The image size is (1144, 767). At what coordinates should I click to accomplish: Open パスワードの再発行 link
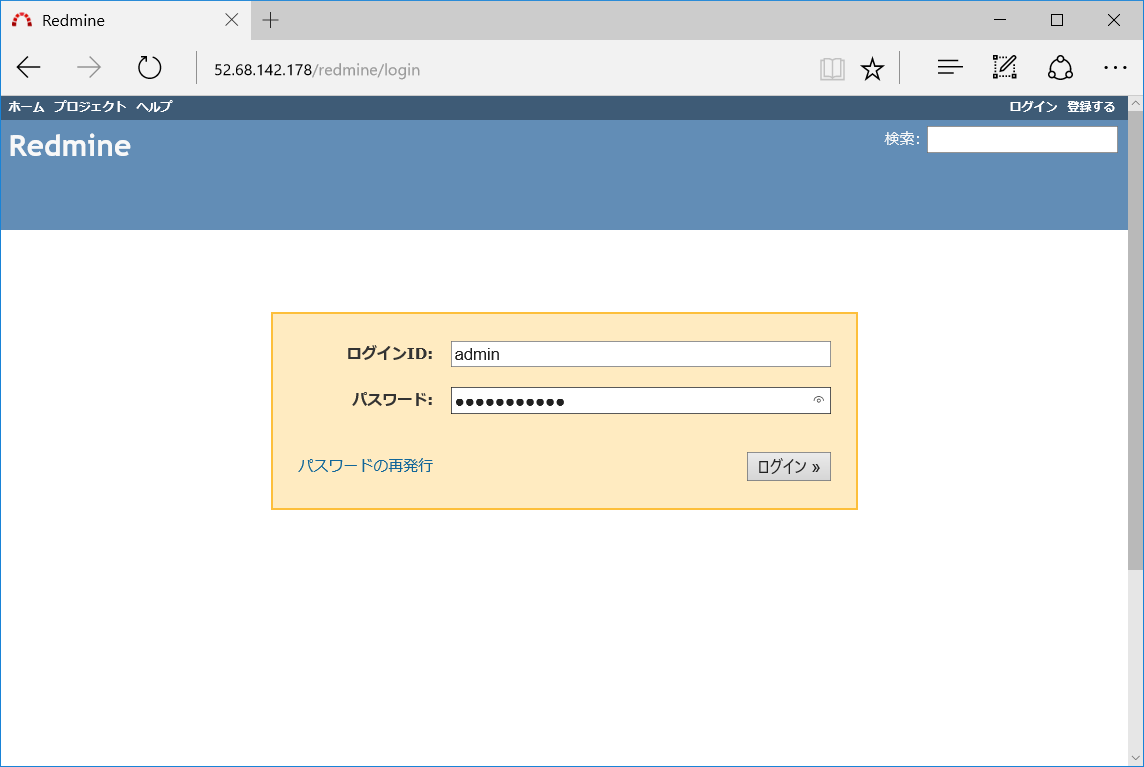click(x=365, y=465)
